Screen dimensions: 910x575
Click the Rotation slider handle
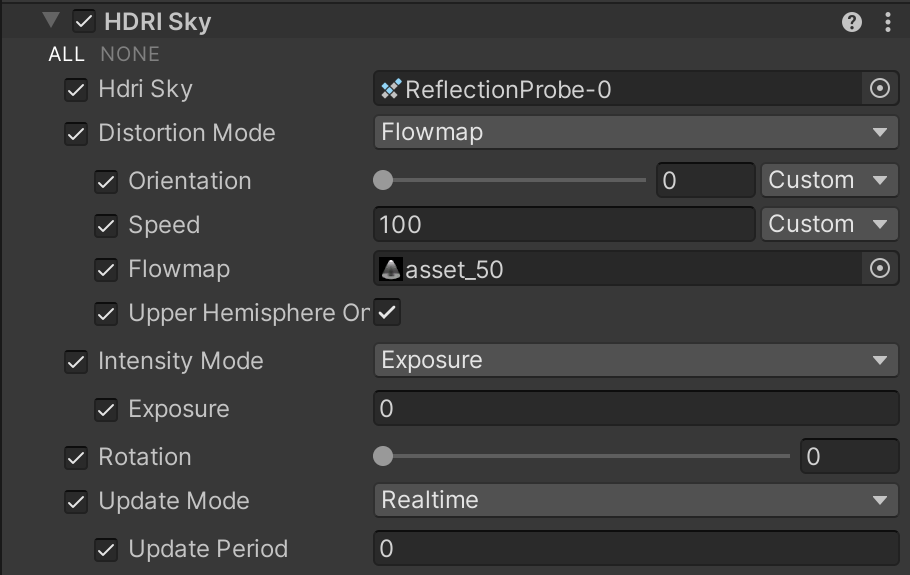383,457
